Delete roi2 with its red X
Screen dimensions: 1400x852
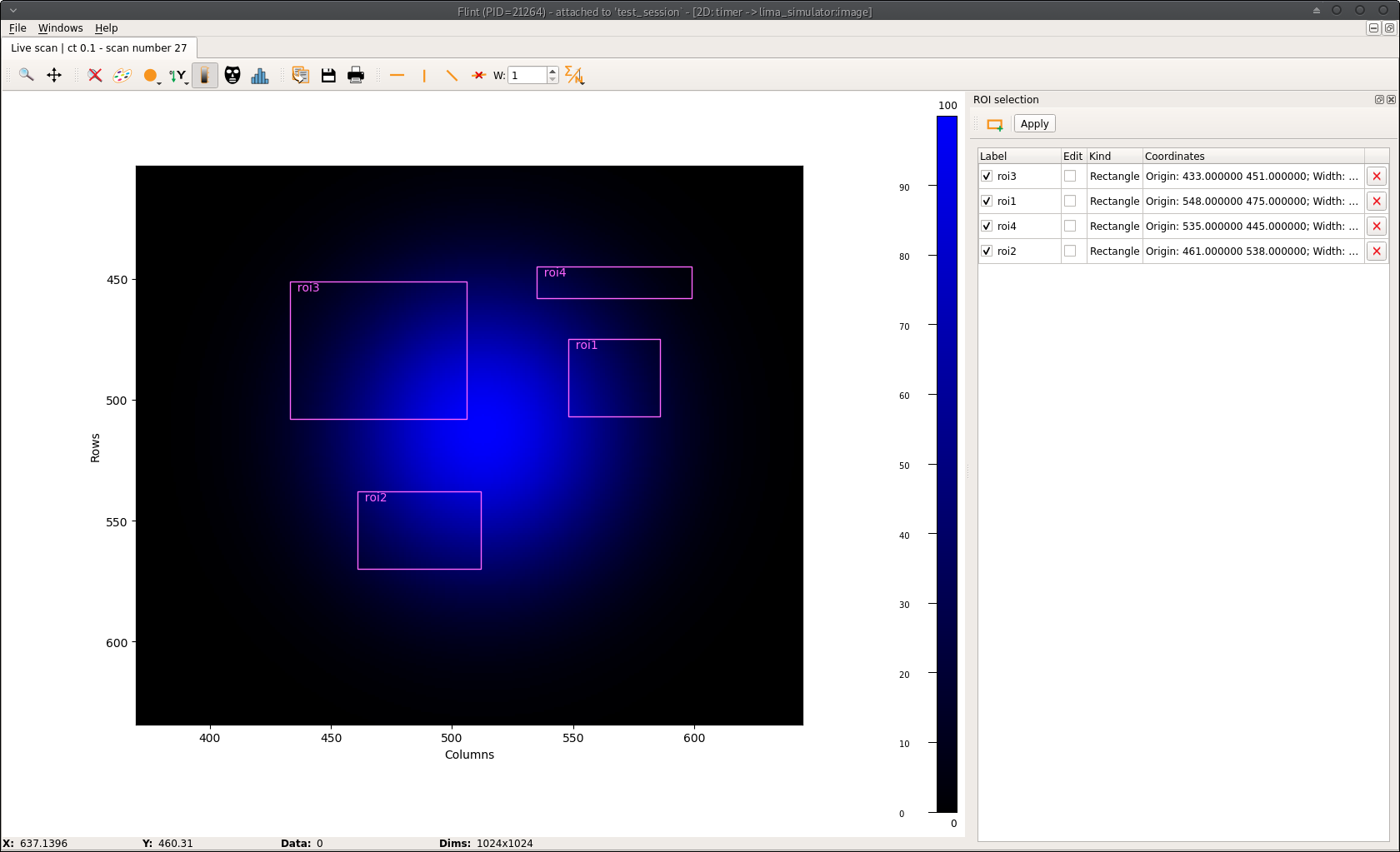[1377, 251]
